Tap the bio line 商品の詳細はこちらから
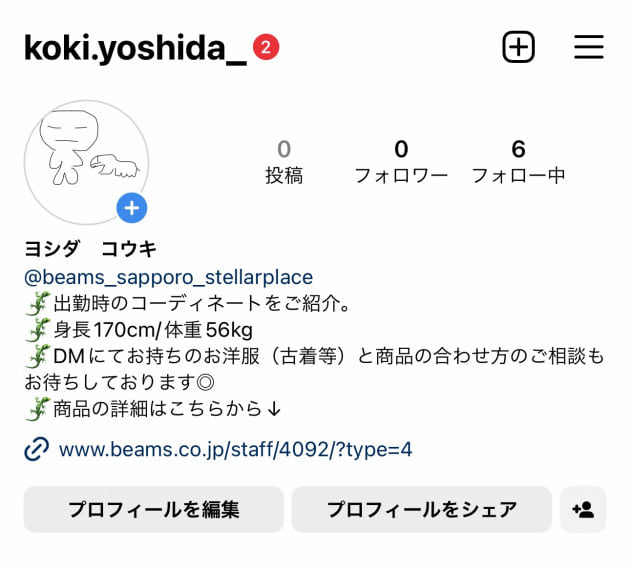This screenshot has height=568, width=630. (167, 409)
